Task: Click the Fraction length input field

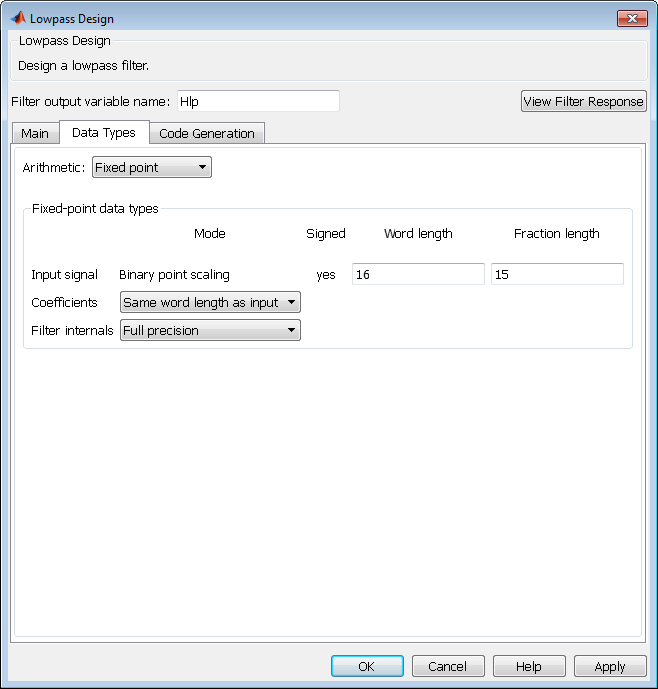Action: click(x=557, y=275)
